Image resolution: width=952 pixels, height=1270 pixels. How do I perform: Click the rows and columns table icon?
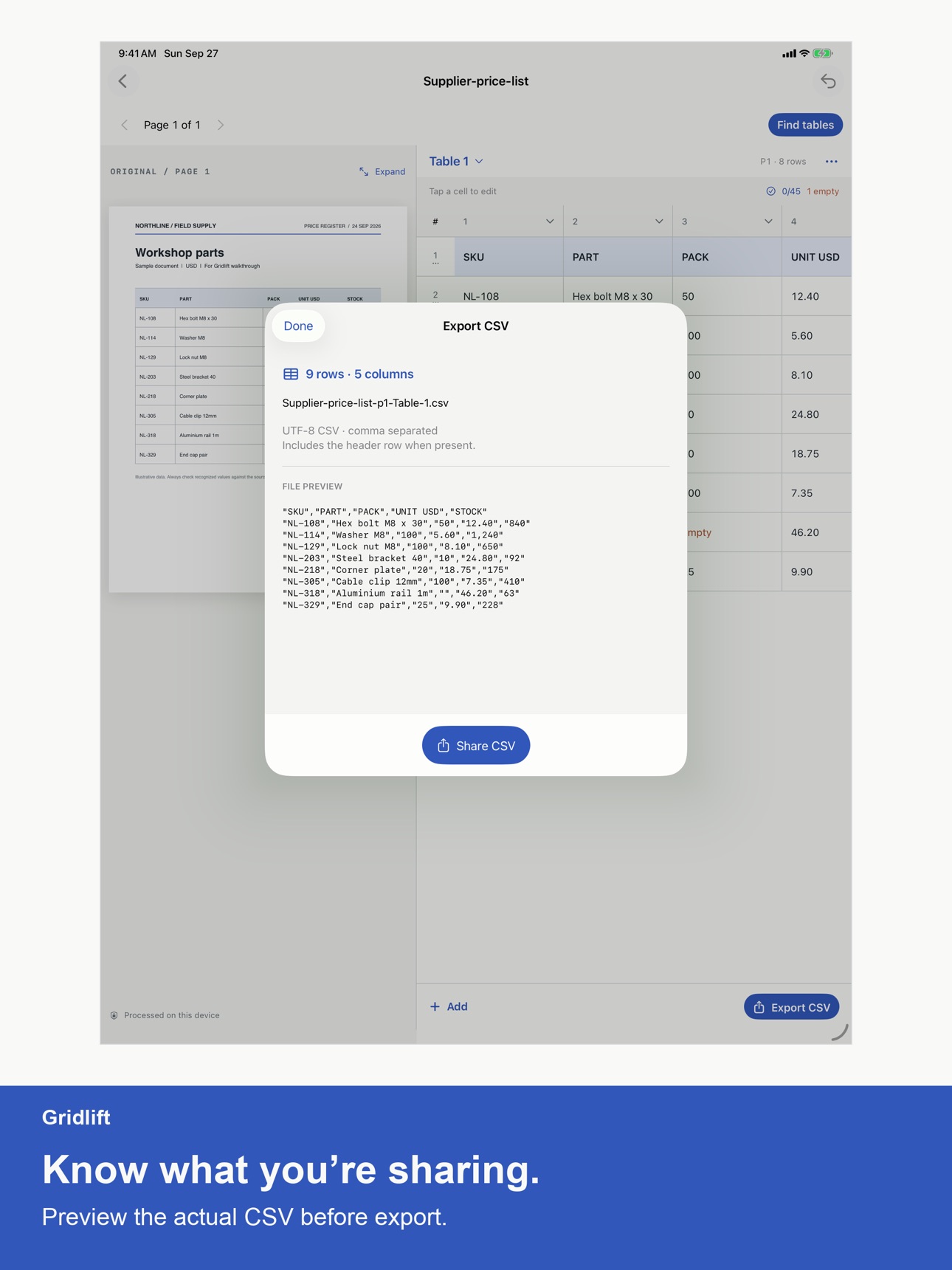coord(291,374)
